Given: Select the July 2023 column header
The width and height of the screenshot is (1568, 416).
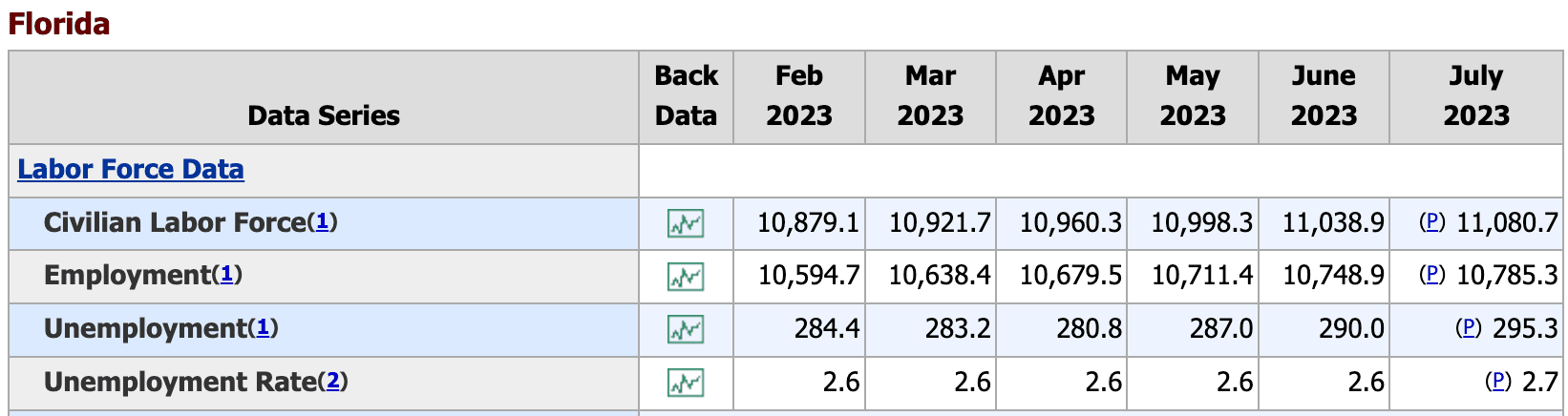Looking at the screenshot, I should coord(1476,96).
